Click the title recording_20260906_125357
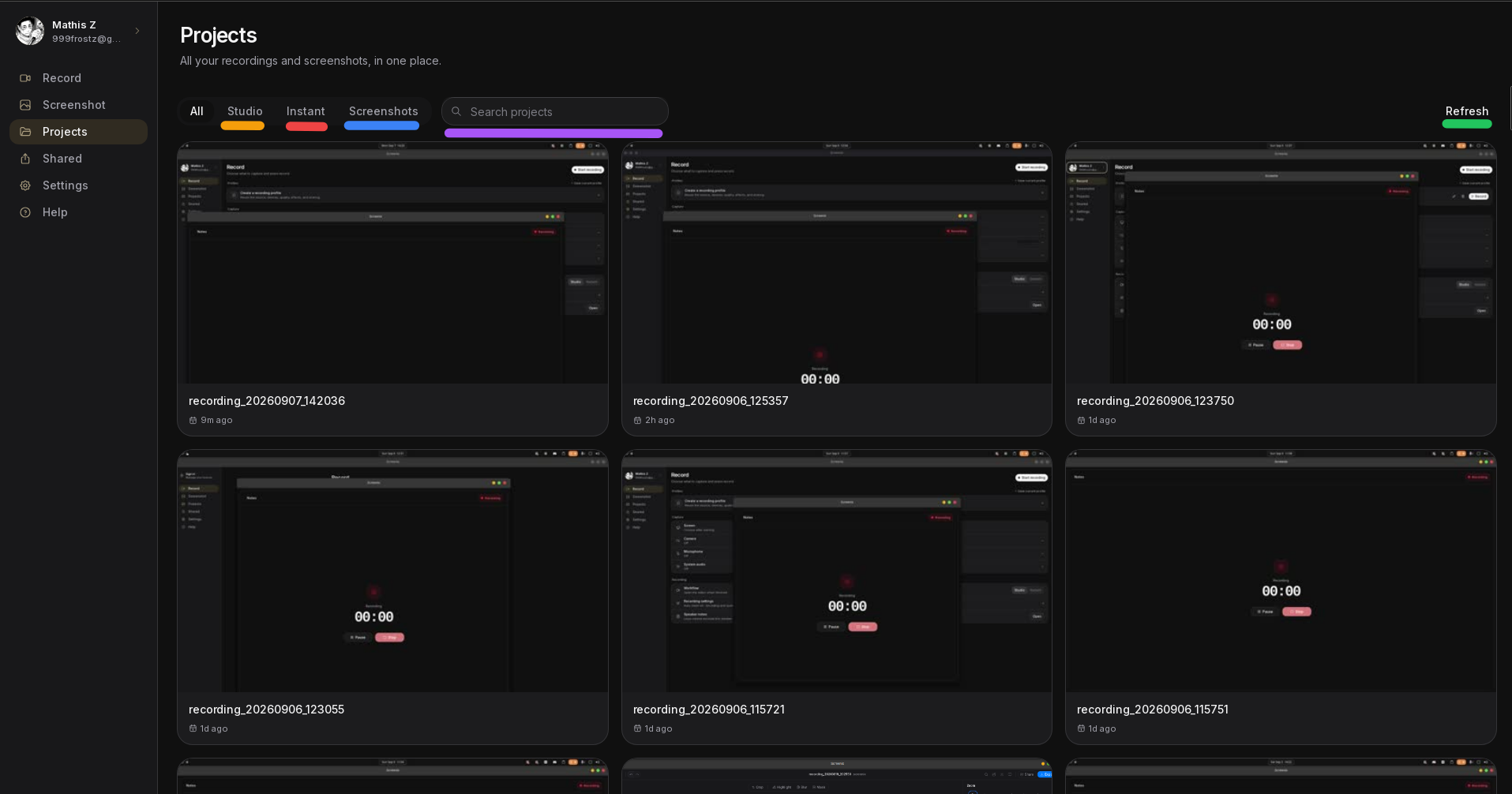This screenshot has width=1512, height=794. (711, 401)
